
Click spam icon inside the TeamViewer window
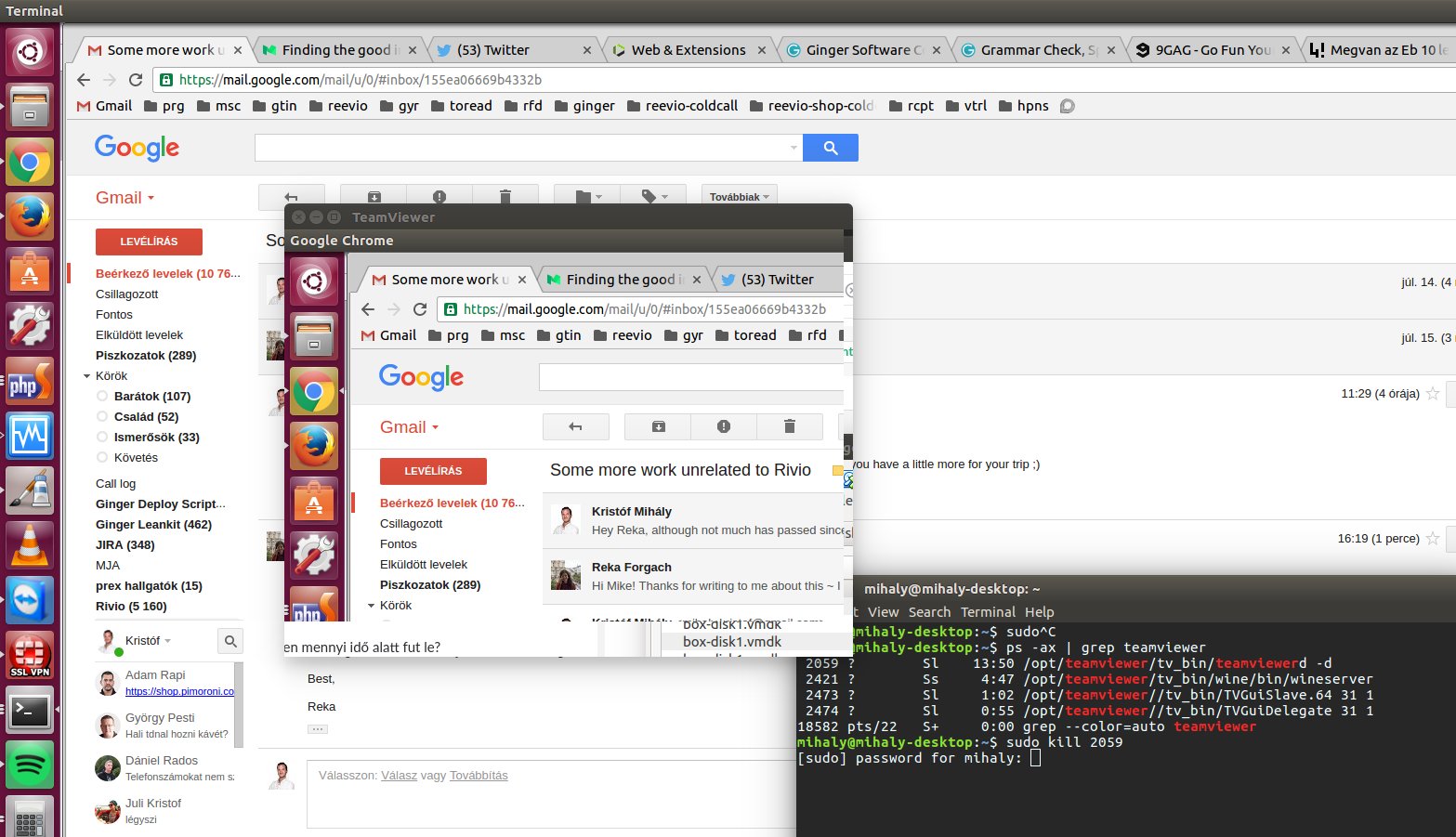pos(724,426)
